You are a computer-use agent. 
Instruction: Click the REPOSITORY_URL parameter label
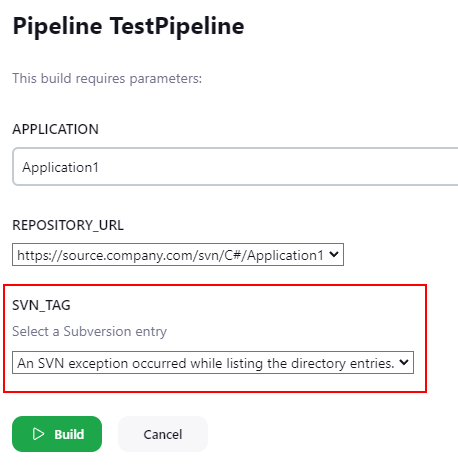click(x=68, y=225)
